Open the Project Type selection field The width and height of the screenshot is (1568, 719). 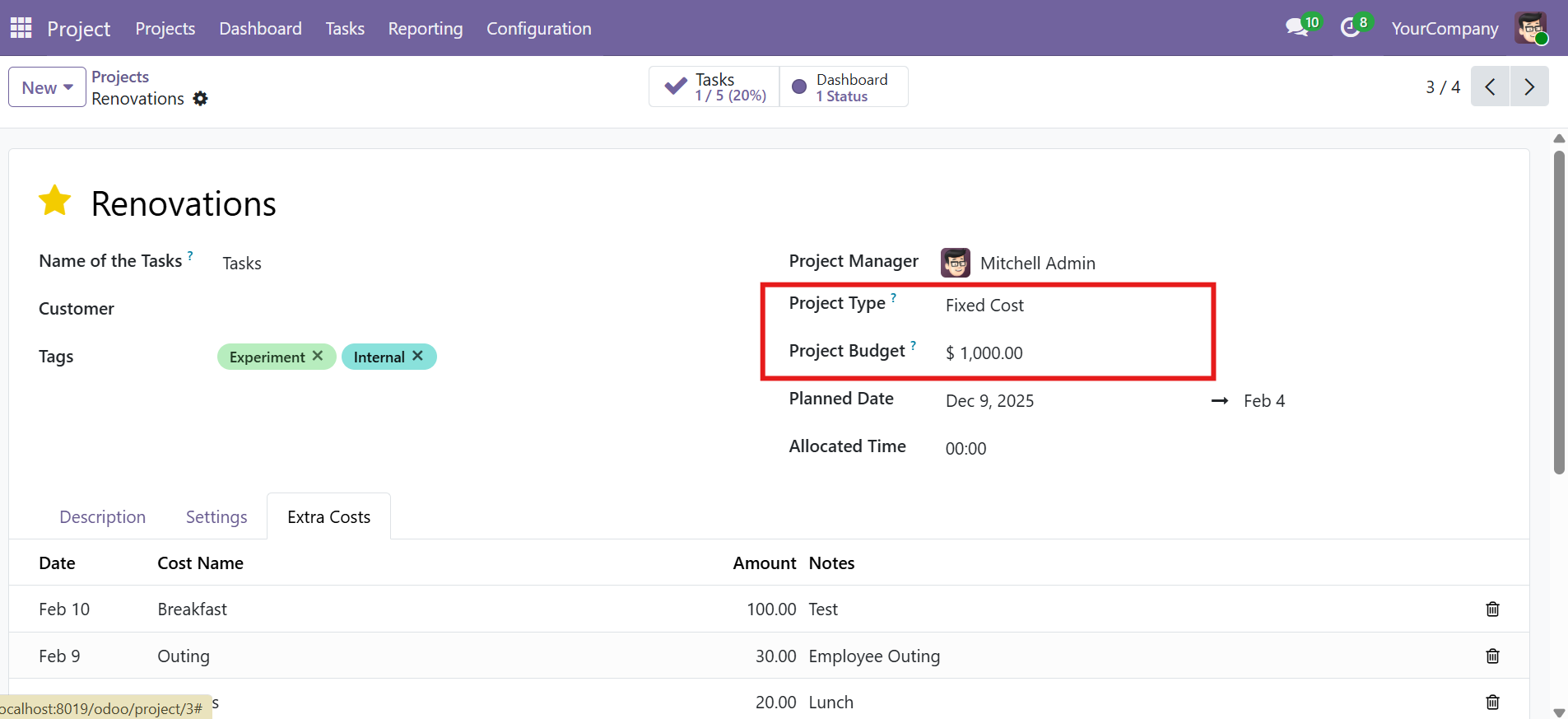pyautogui.click(x=1070, y=306)
